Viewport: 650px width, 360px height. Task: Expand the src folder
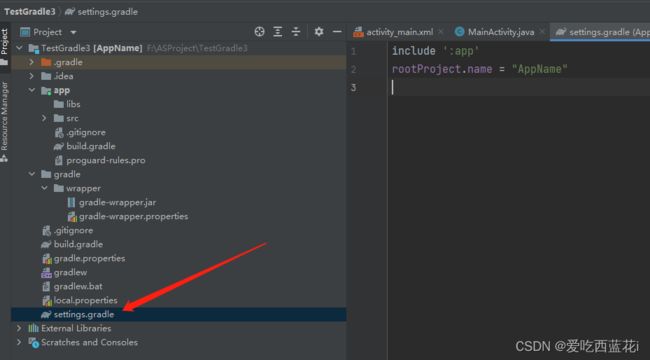coord(44,118)
